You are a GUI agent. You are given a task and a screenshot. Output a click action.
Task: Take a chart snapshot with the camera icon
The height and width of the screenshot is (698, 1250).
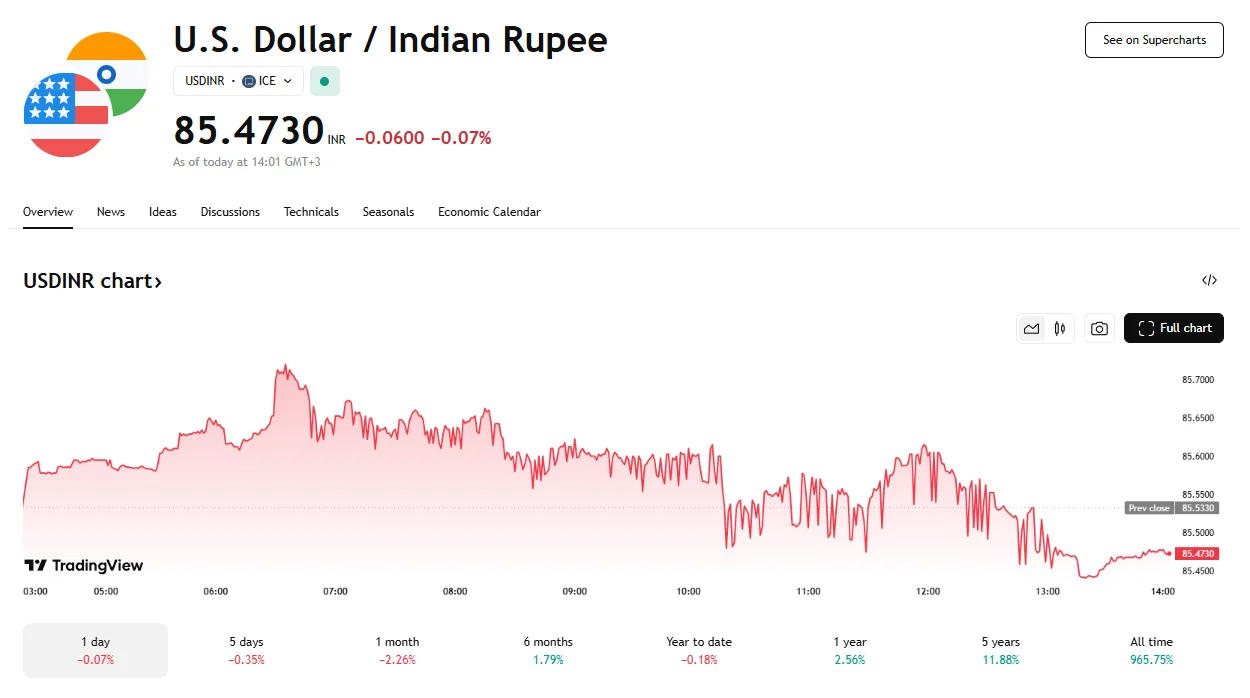coord(1099,328)
